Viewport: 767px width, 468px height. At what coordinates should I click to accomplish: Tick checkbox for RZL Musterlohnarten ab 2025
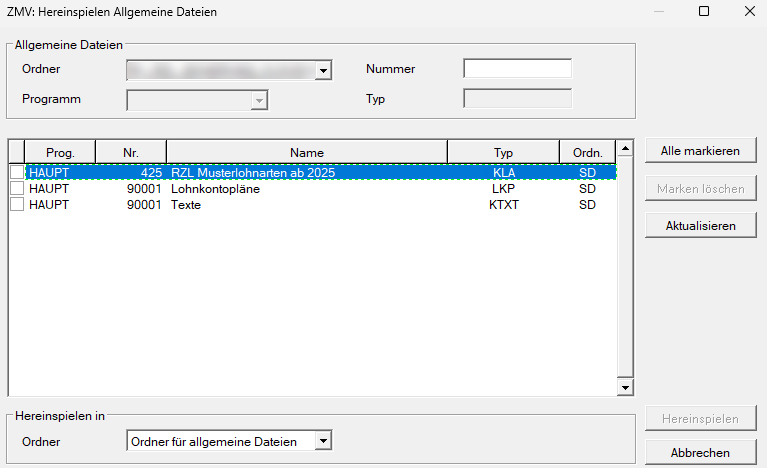tap(17, 173)
